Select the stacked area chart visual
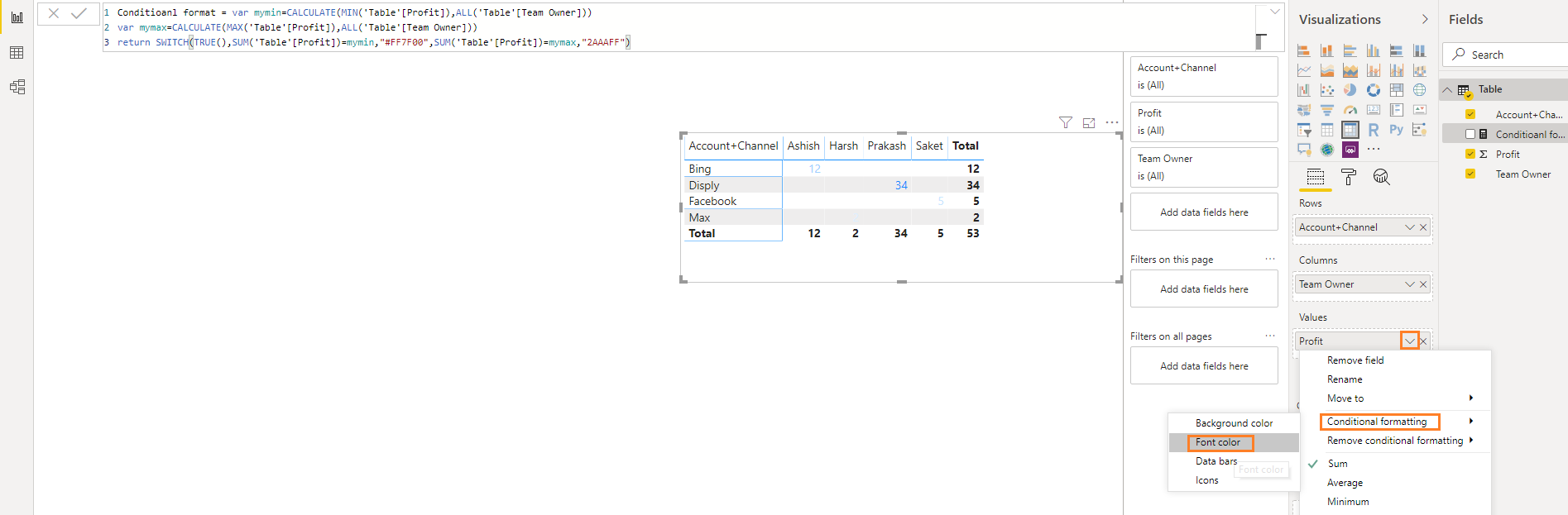The width and height of the screenshot is (1568, 515). pos(1350,70)
